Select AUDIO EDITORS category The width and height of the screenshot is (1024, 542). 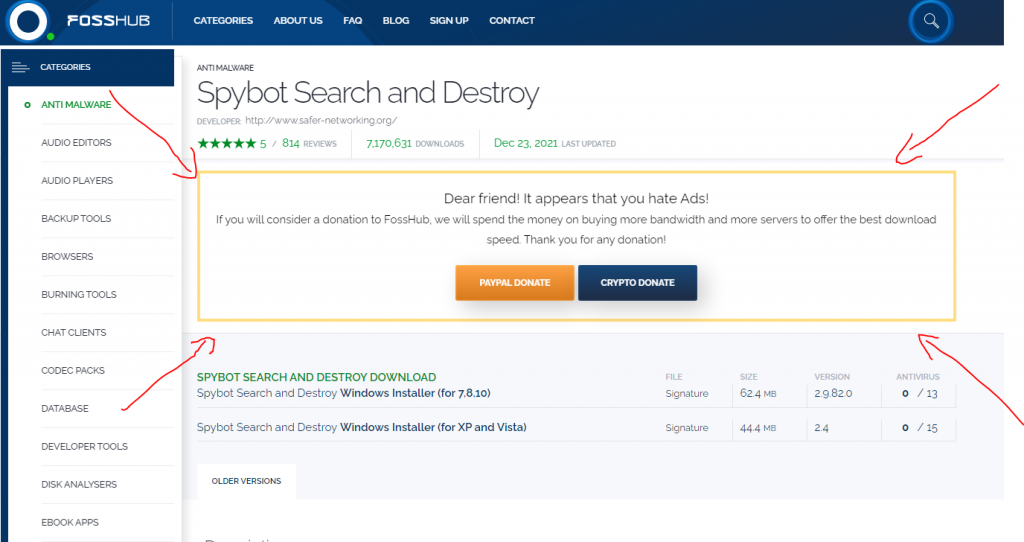76,142
